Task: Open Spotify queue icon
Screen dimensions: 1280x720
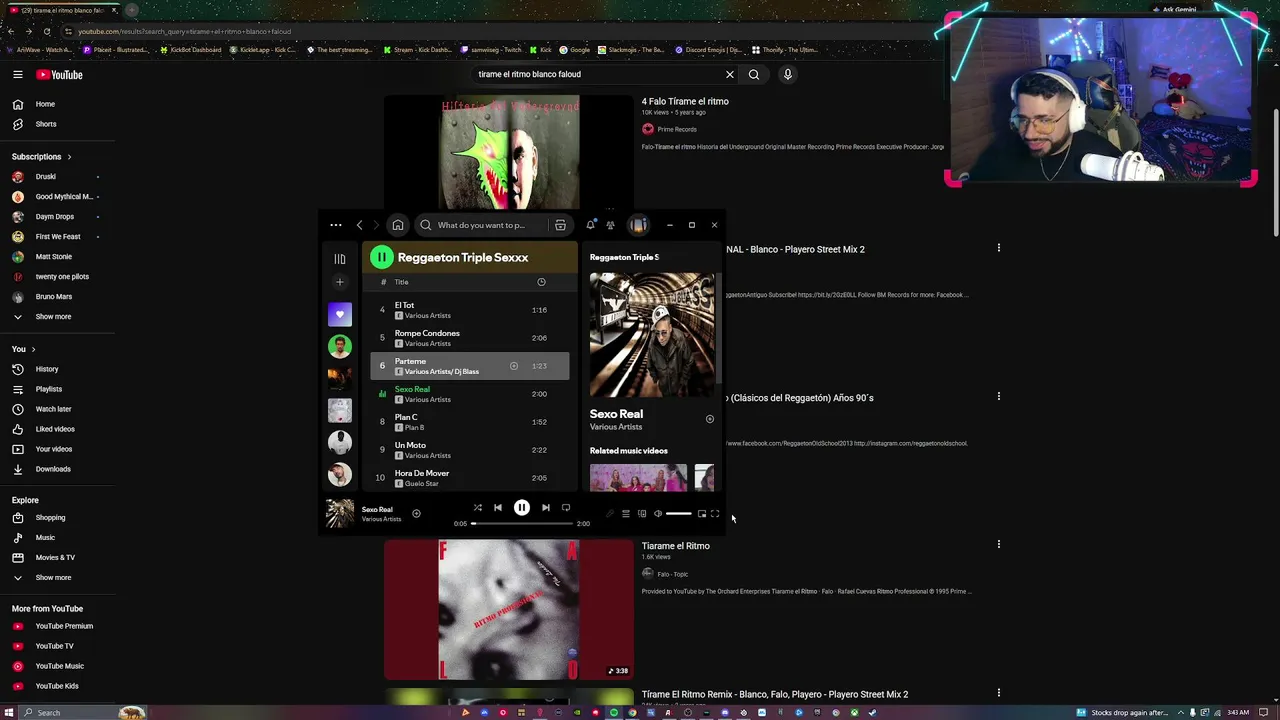Action: [626, 514]
